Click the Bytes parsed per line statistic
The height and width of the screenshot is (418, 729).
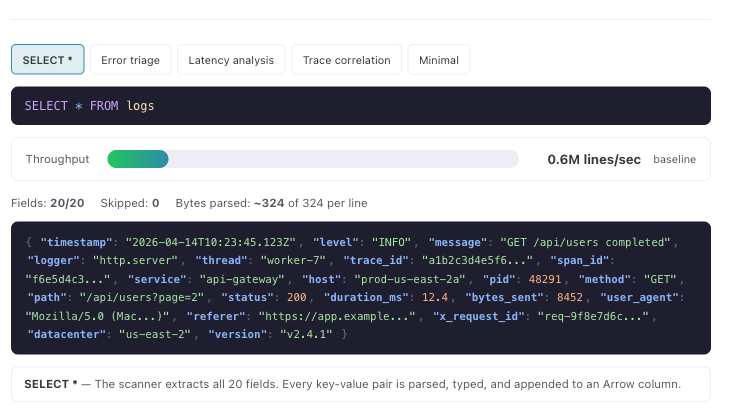[x=271, y=203]
